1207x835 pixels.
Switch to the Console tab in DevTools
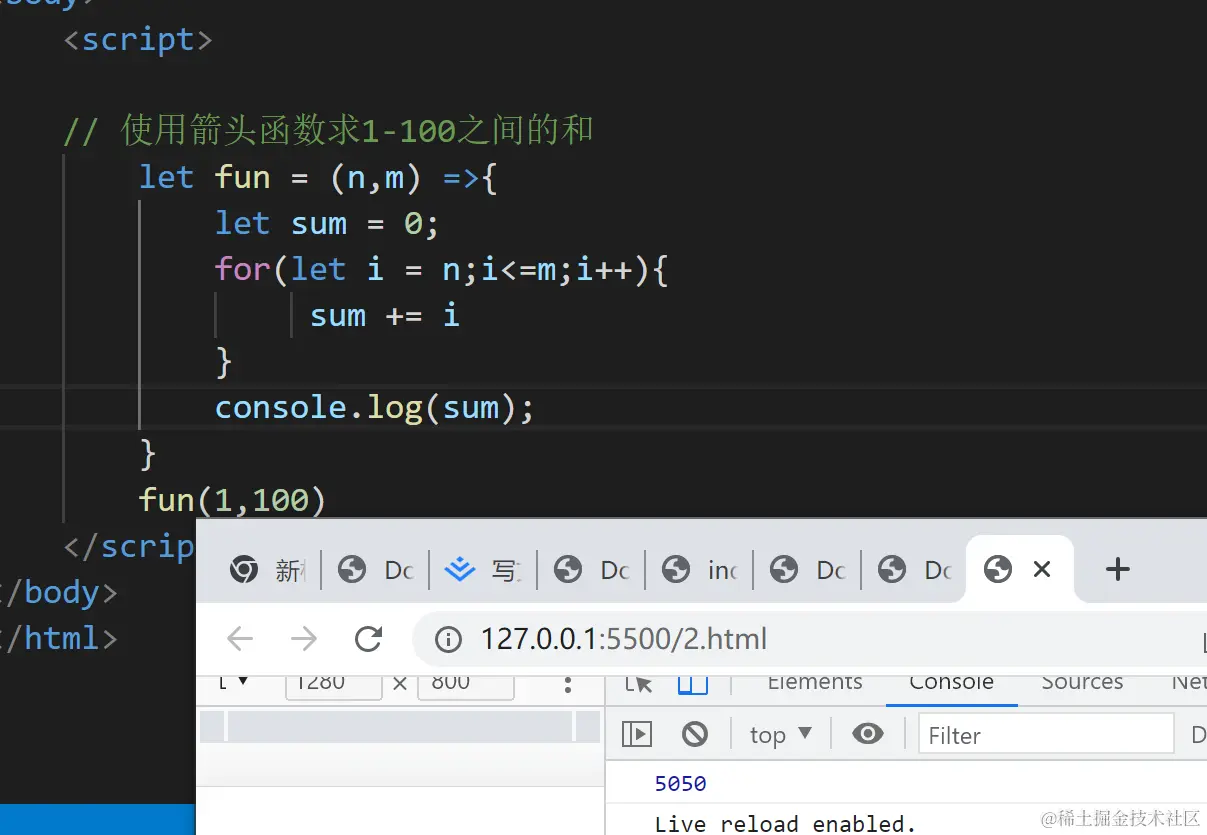tap(951, 683)
